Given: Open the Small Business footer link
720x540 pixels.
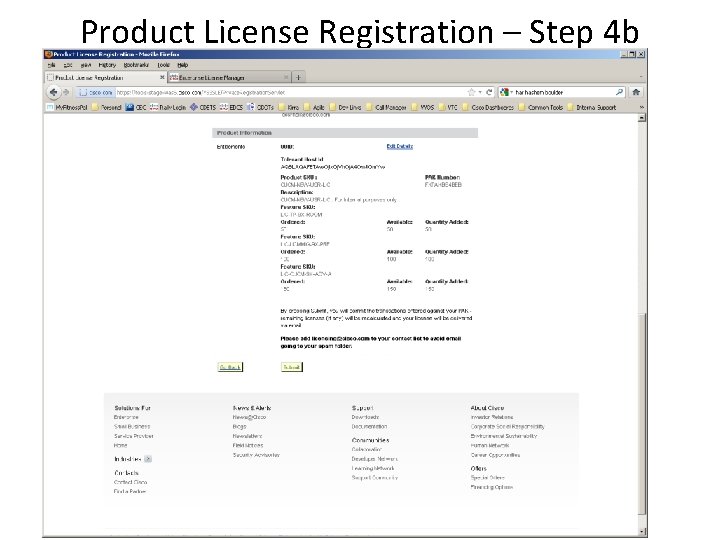Looking at the screenshot, I should pyautogui.click(x=132, y=427).
